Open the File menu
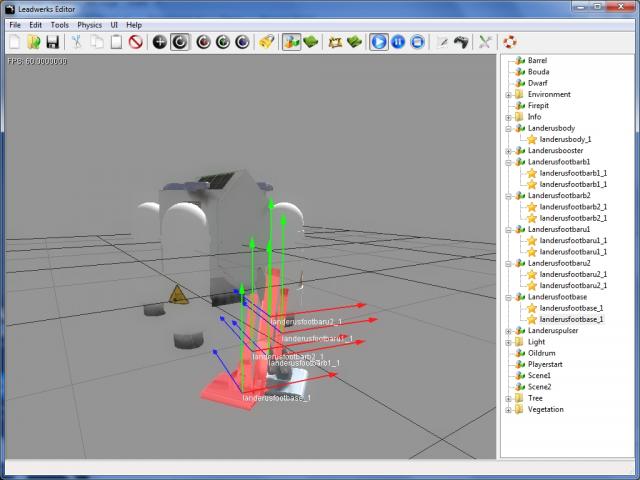640x480 pixels. (x=15, y=24)
